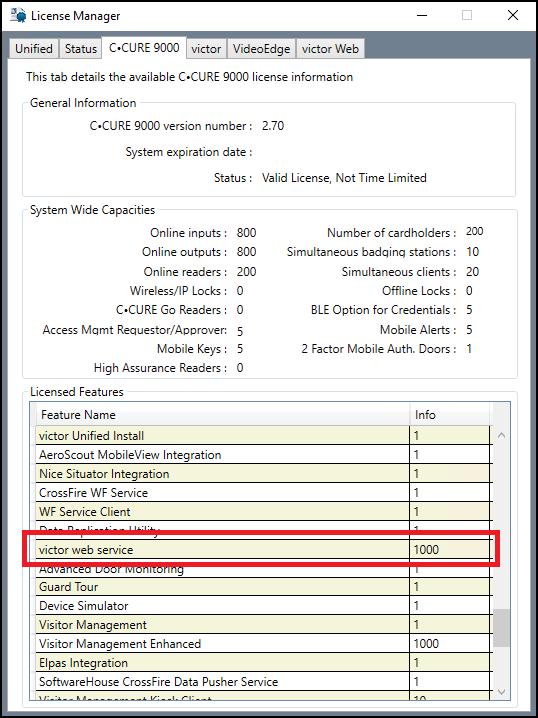Select the victor tab

click(206, 49)
